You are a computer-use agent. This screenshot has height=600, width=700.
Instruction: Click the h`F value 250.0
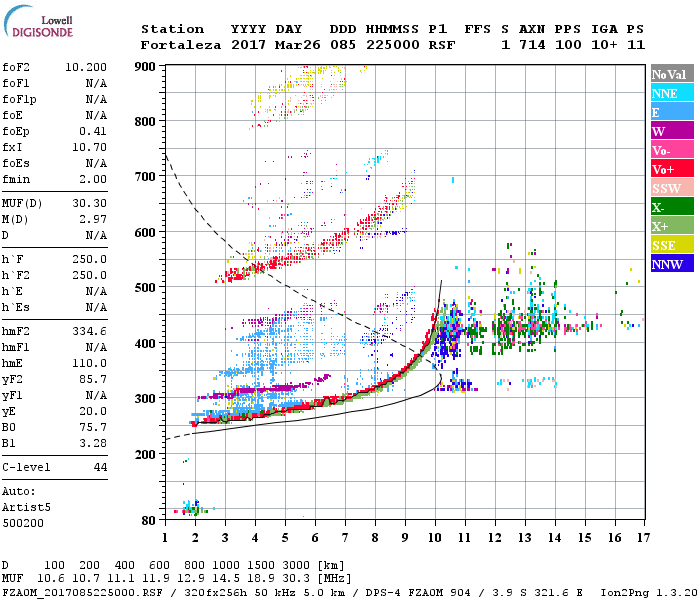[x=89, y=259]
